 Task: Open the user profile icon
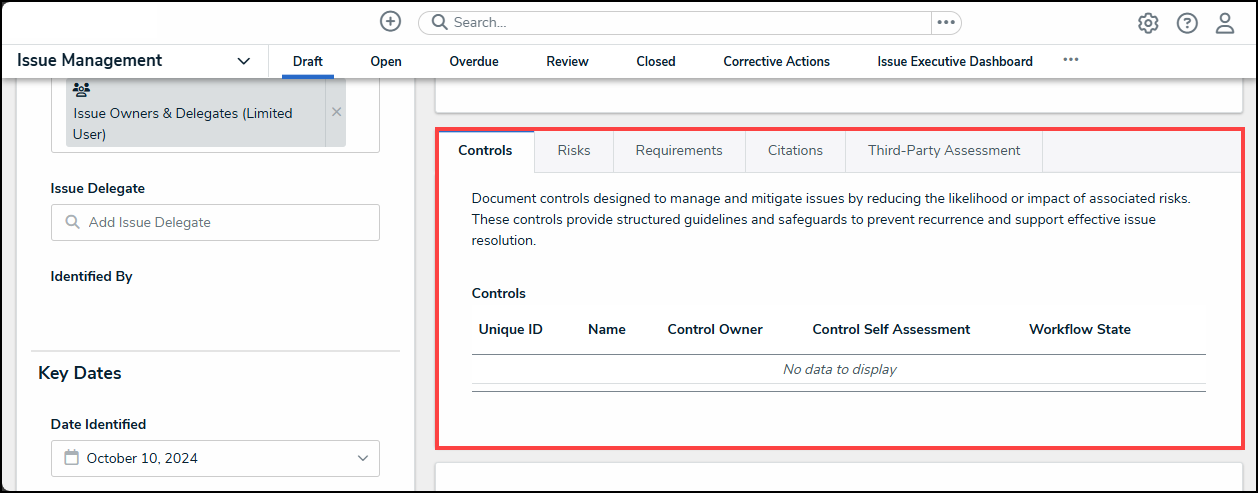[1225, 23]
